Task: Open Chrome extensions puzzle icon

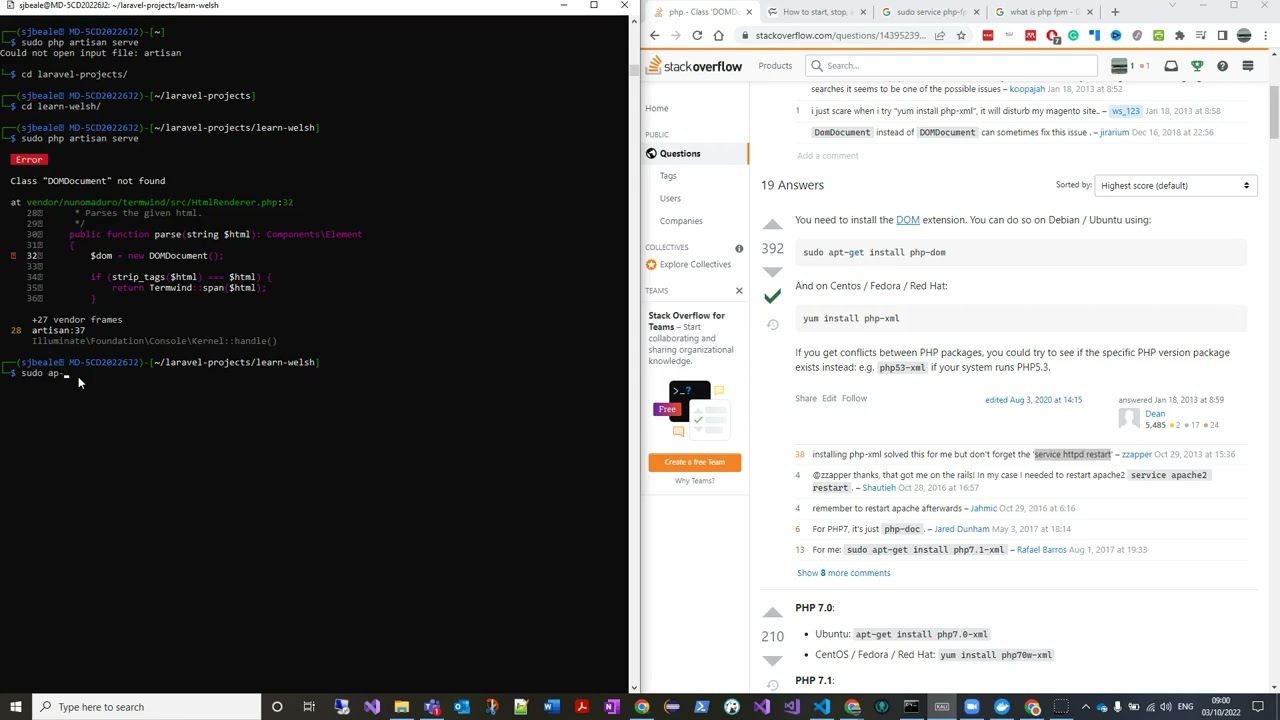Action: [x=1180, y=36]
